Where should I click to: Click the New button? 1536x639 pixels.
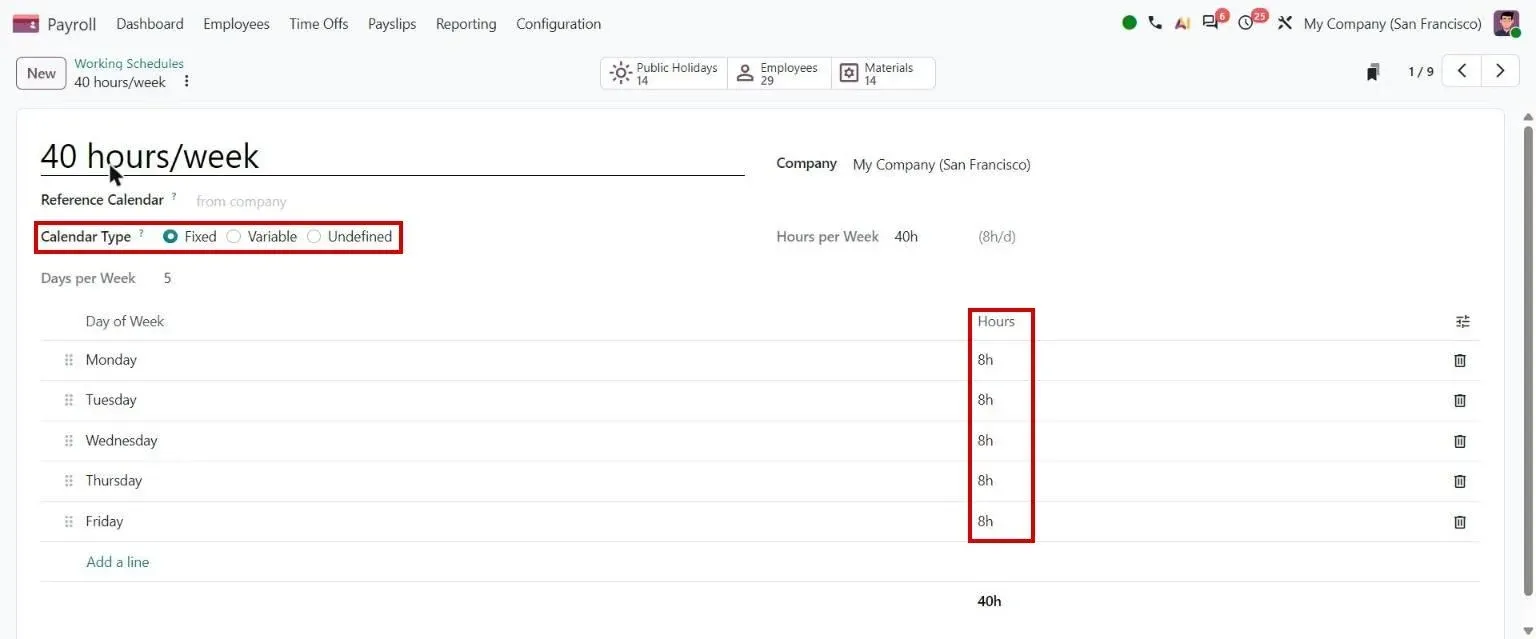click(41, 73)
